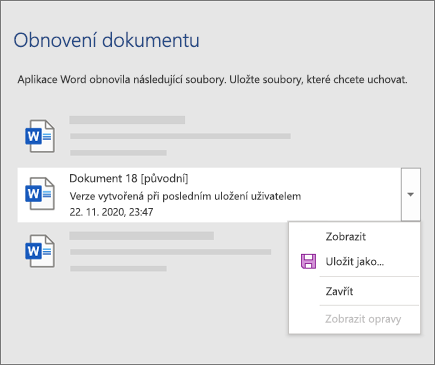Click the date 22. 11. 2020, 23:47
435x365 pixels.
[111, 212]
